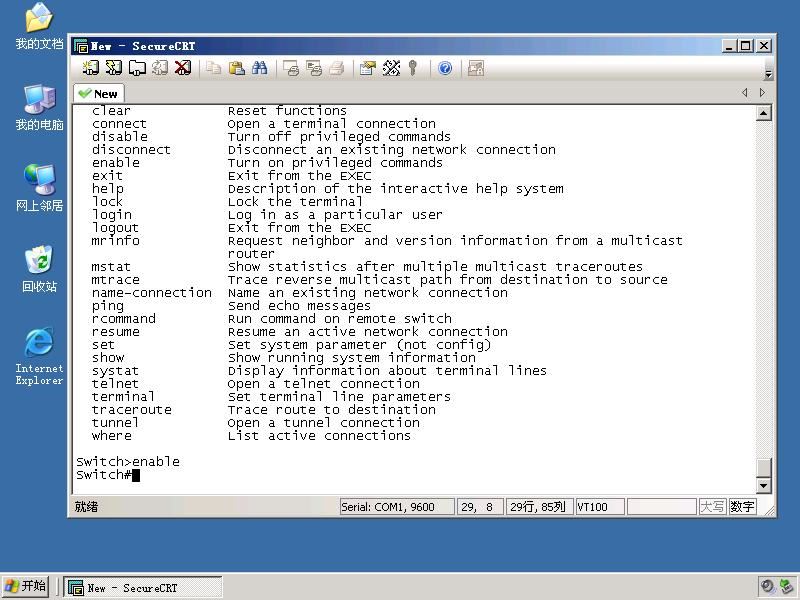Select Internet Explorer desktop icon
800x600 pixels.
click(39, 356)
